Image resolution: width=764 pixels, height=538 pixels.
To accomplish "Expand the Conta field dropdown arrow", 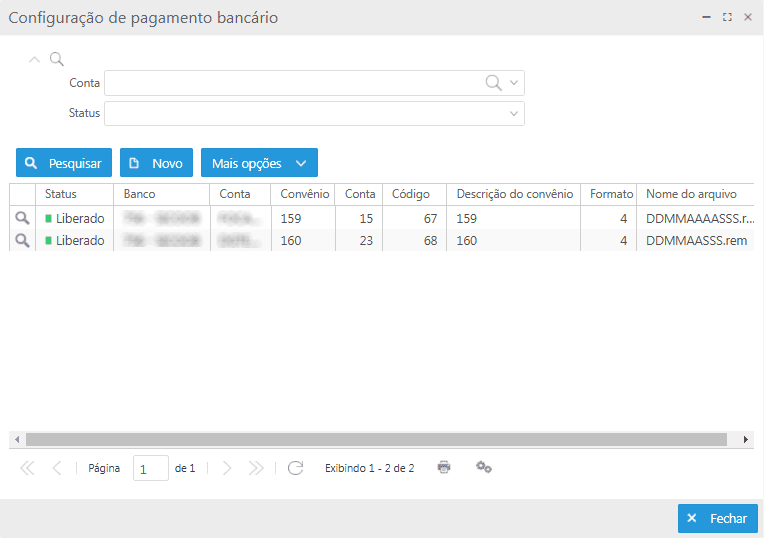I will click(514, 83).
